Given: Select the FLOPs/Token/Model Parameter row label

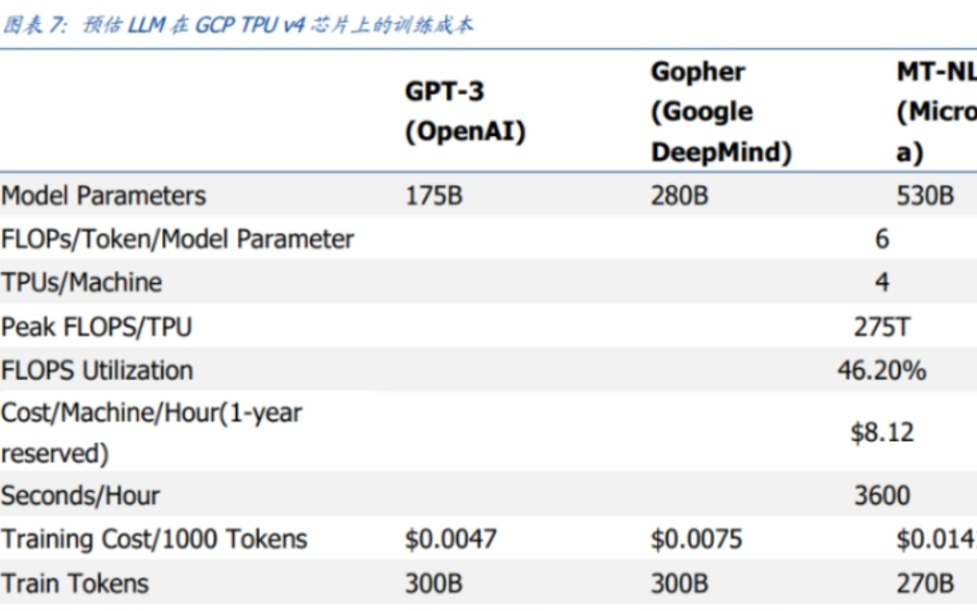Looking at the screenshot, I should click(178, 239).
